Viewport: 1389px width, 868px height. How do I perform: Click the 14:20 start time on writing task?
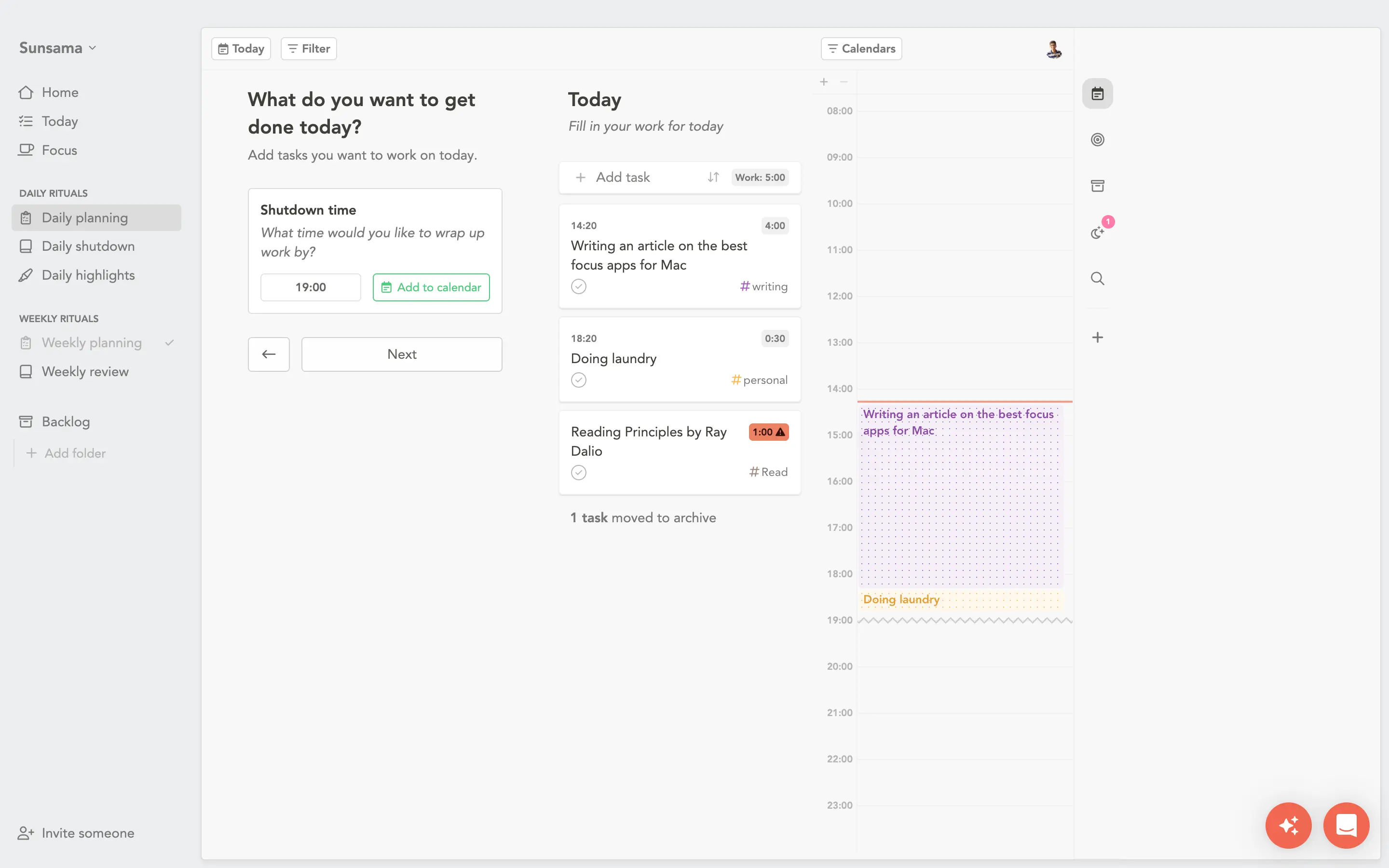584,226
